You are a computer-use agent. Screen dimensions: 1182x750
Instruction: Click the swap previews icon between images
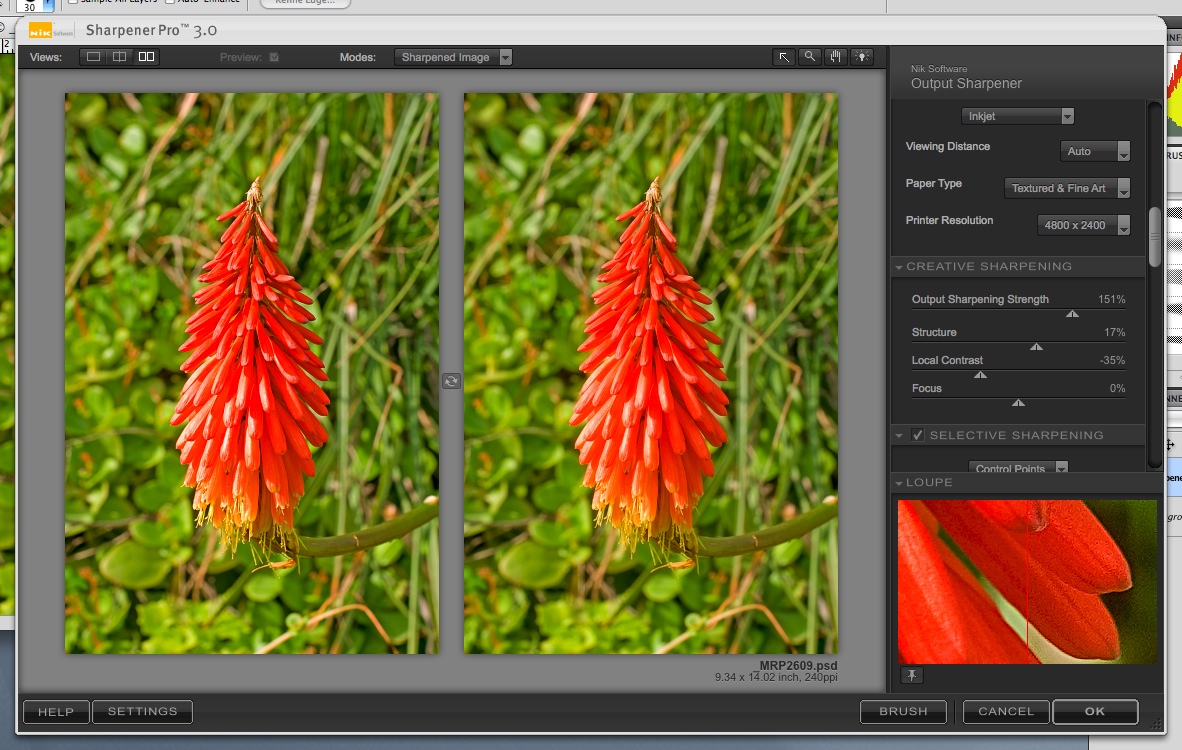[451, 381]
